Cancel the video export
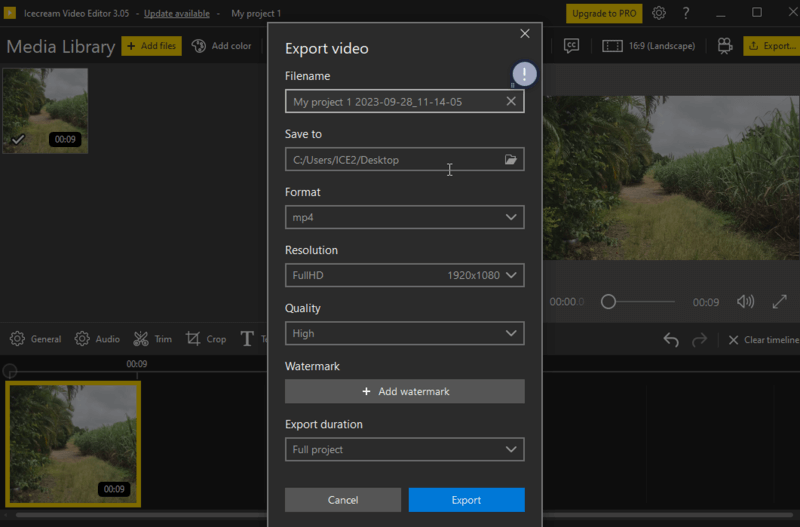 point(343,500)
